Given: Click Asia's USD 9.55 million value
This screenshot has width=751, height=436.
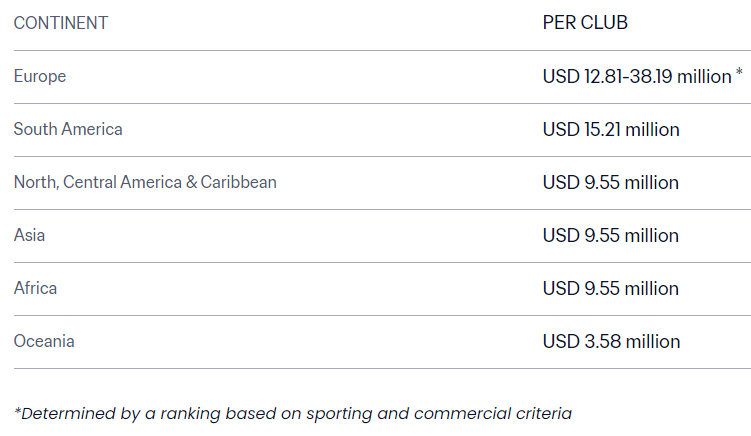Looking at the screenshot, I should click(611, 236).
